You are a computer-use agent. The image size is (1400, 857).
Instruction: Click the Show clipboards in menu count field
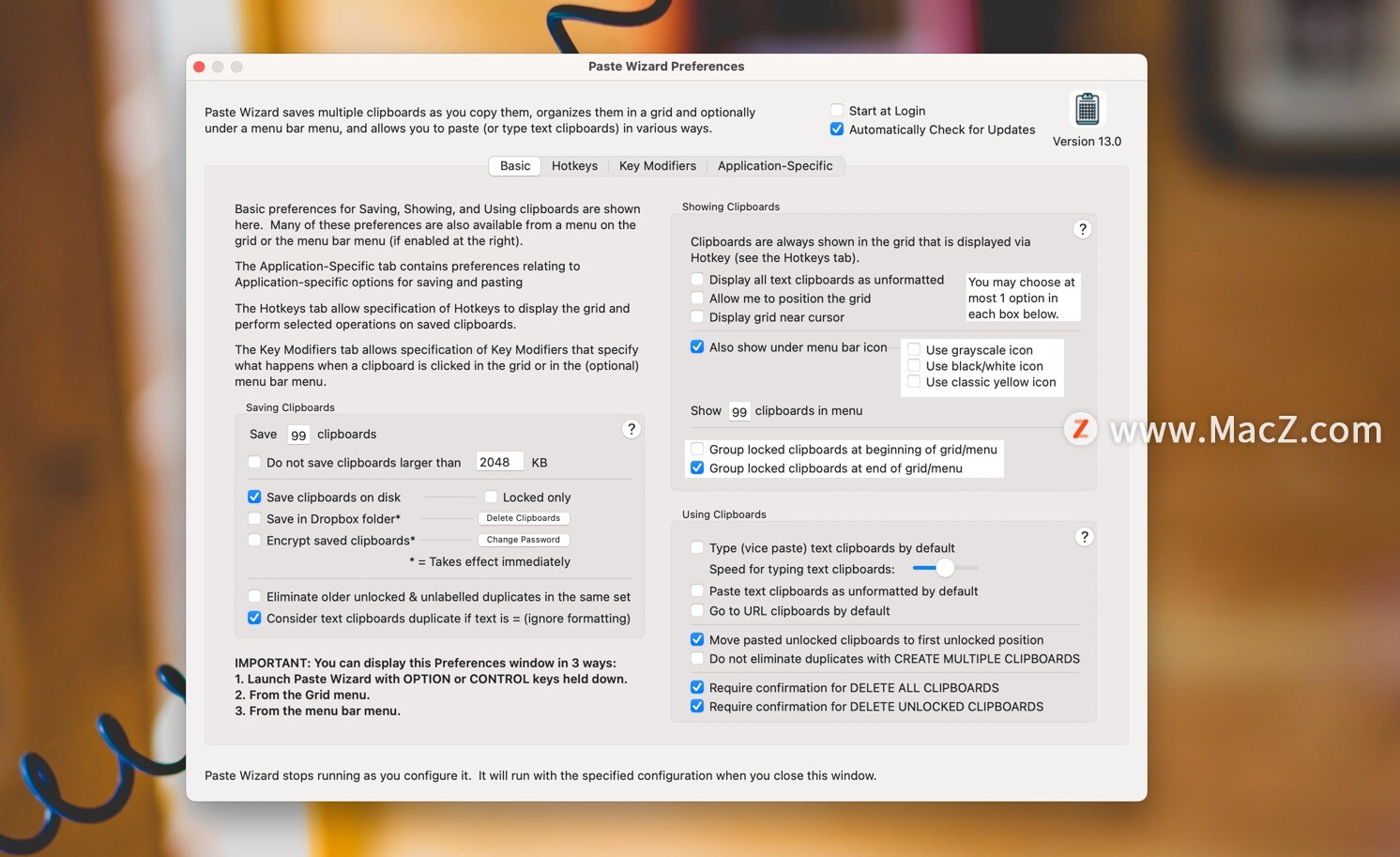tap(739, 411)
